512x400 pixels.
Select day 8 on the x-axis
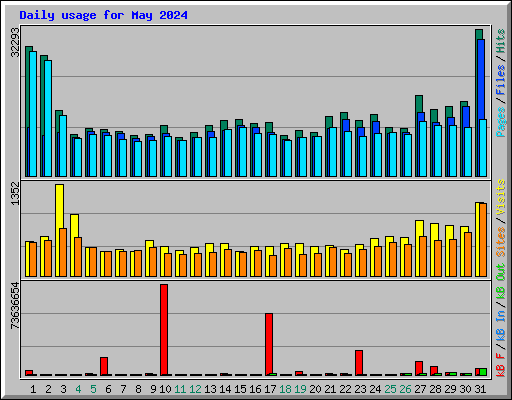[x=138, y=389]
